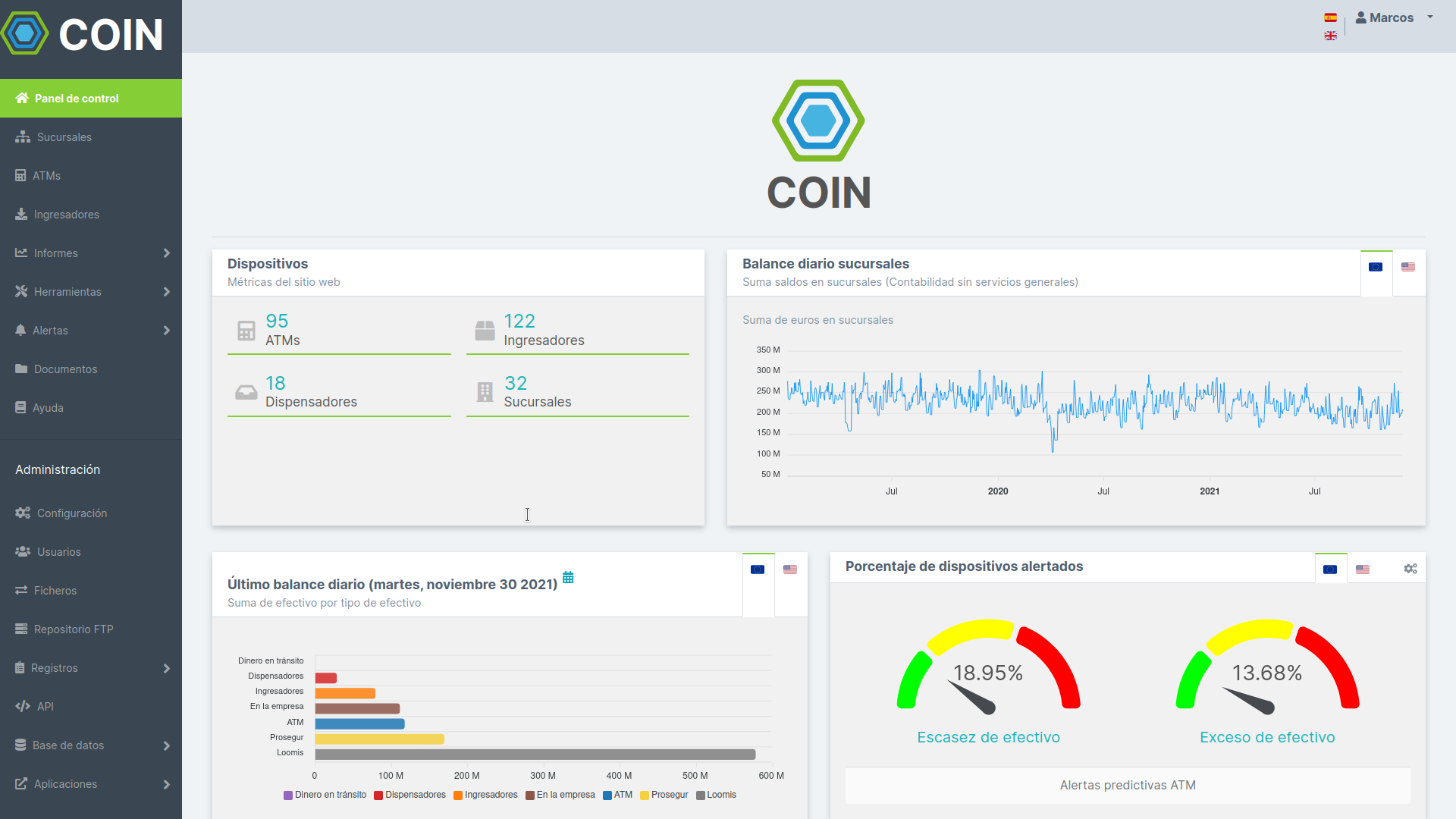Expand the Informes submenu chevron
The image size is (1456, 819).
(x=167, y=253)
